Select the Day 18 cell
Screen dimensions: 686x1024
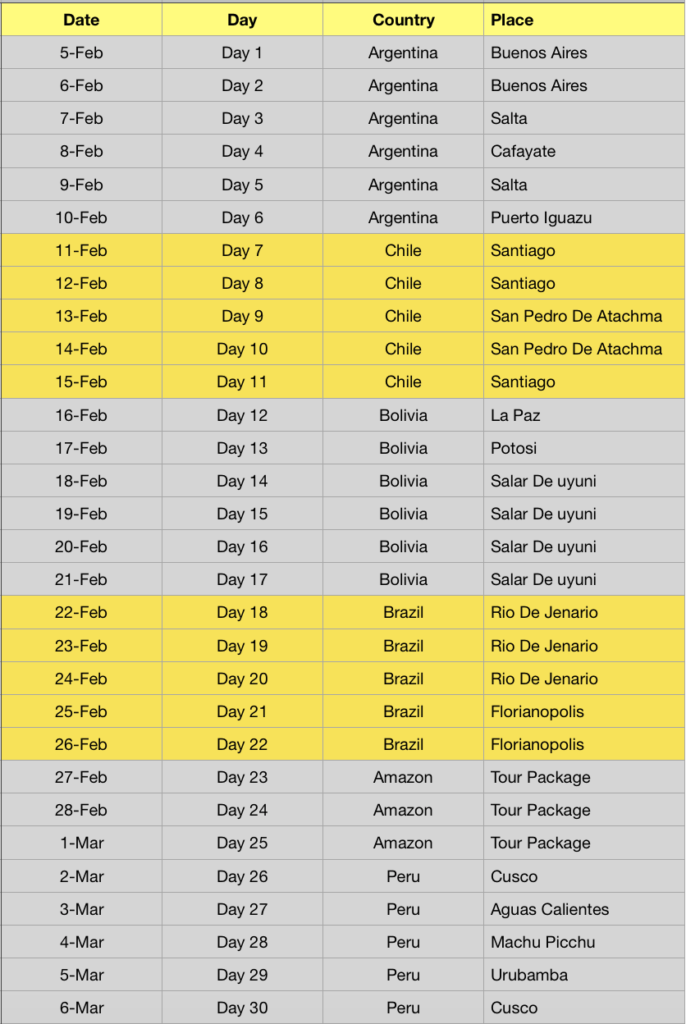pos(242,613)
